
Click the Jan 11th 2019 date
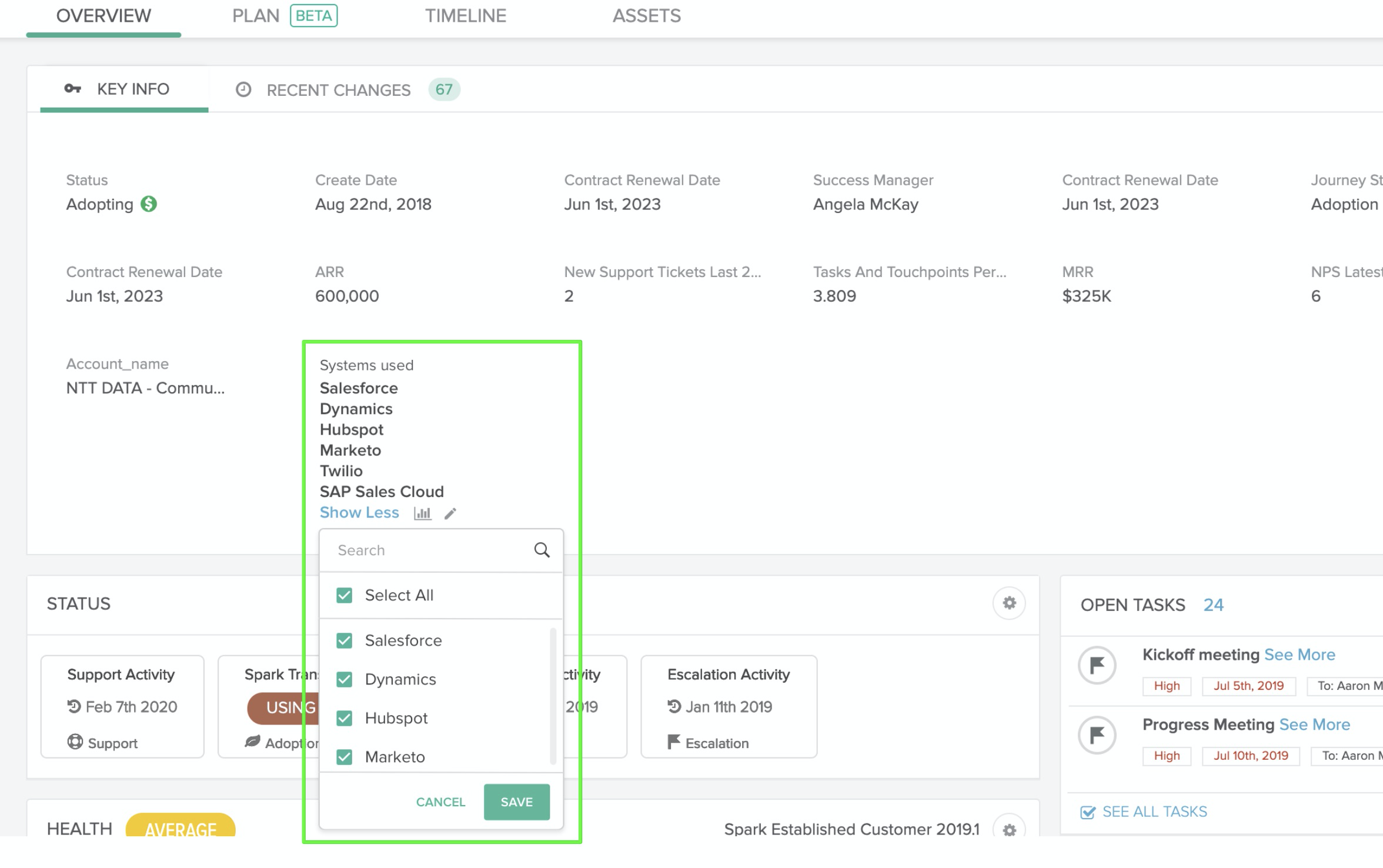pyautogui.click(x=729, y=707)
